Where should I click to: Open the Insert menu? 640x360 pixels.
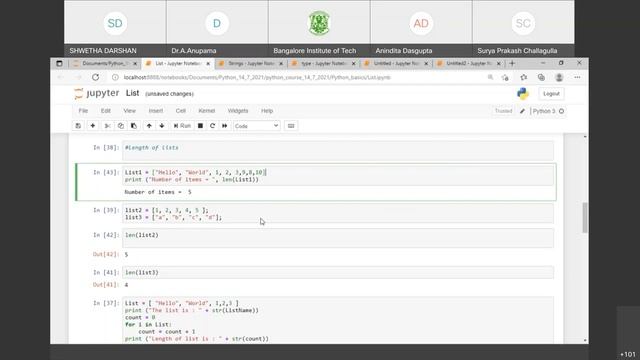[x=156, y=111]
